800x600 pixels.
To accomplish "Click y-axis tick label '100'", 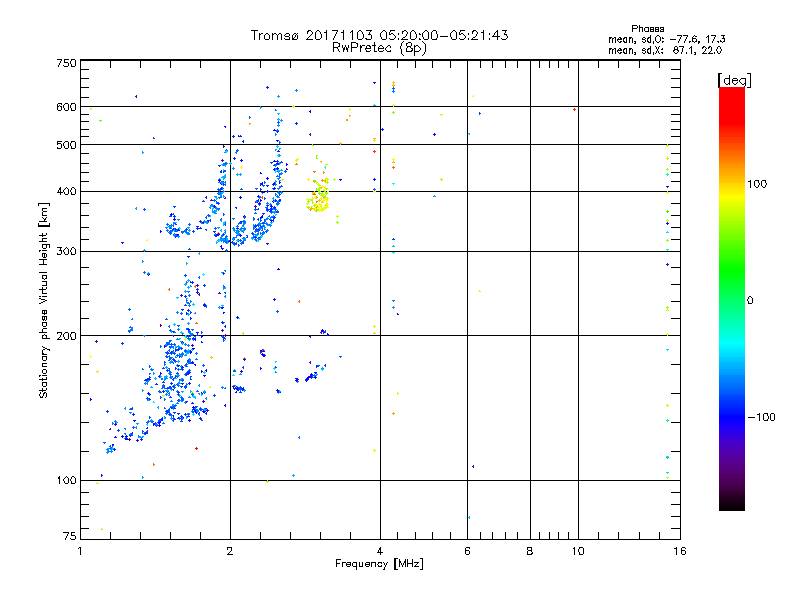I will [66, 480].
